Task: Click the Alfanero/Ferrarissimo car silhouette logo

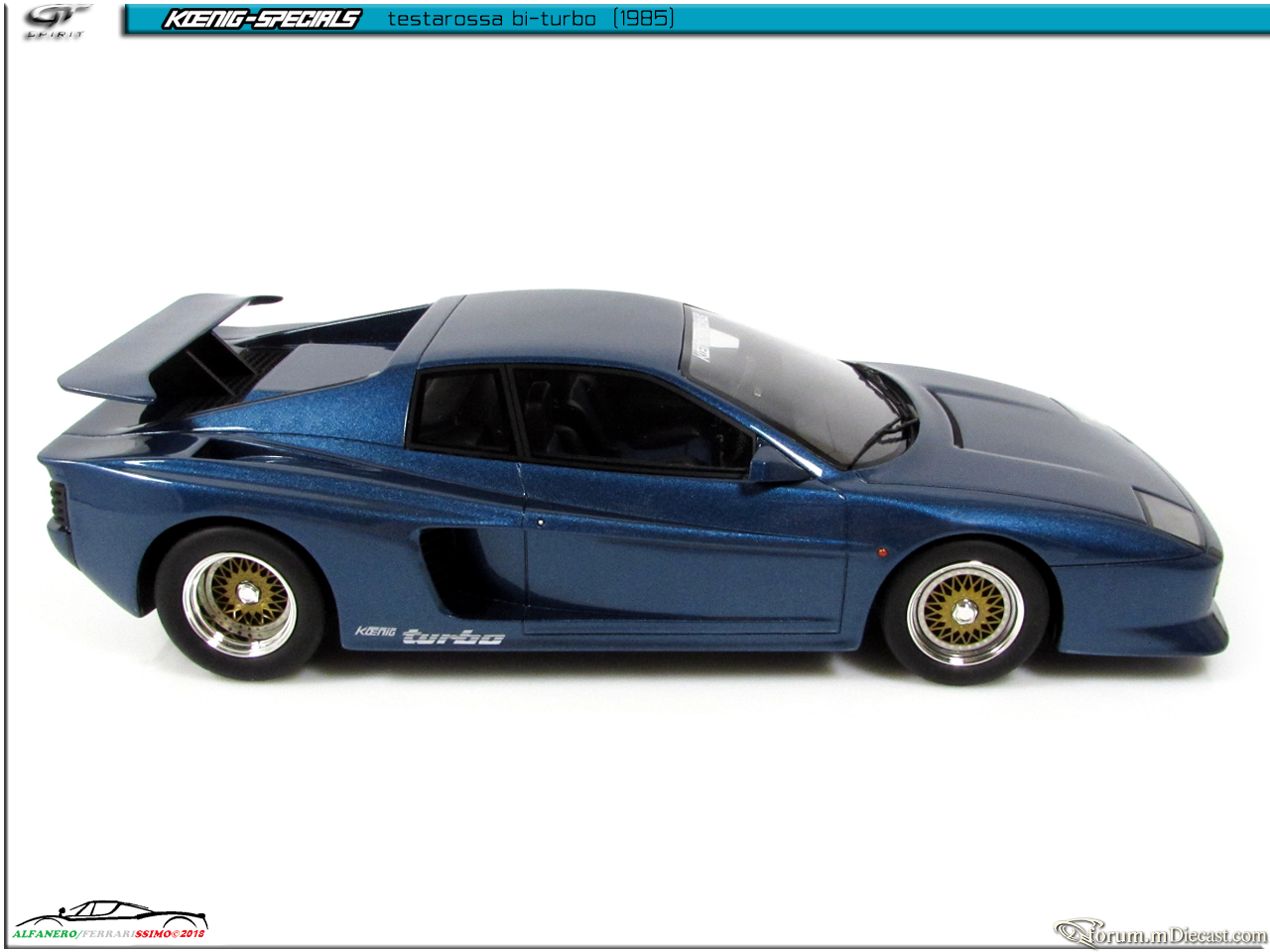Action: (110, 912)
